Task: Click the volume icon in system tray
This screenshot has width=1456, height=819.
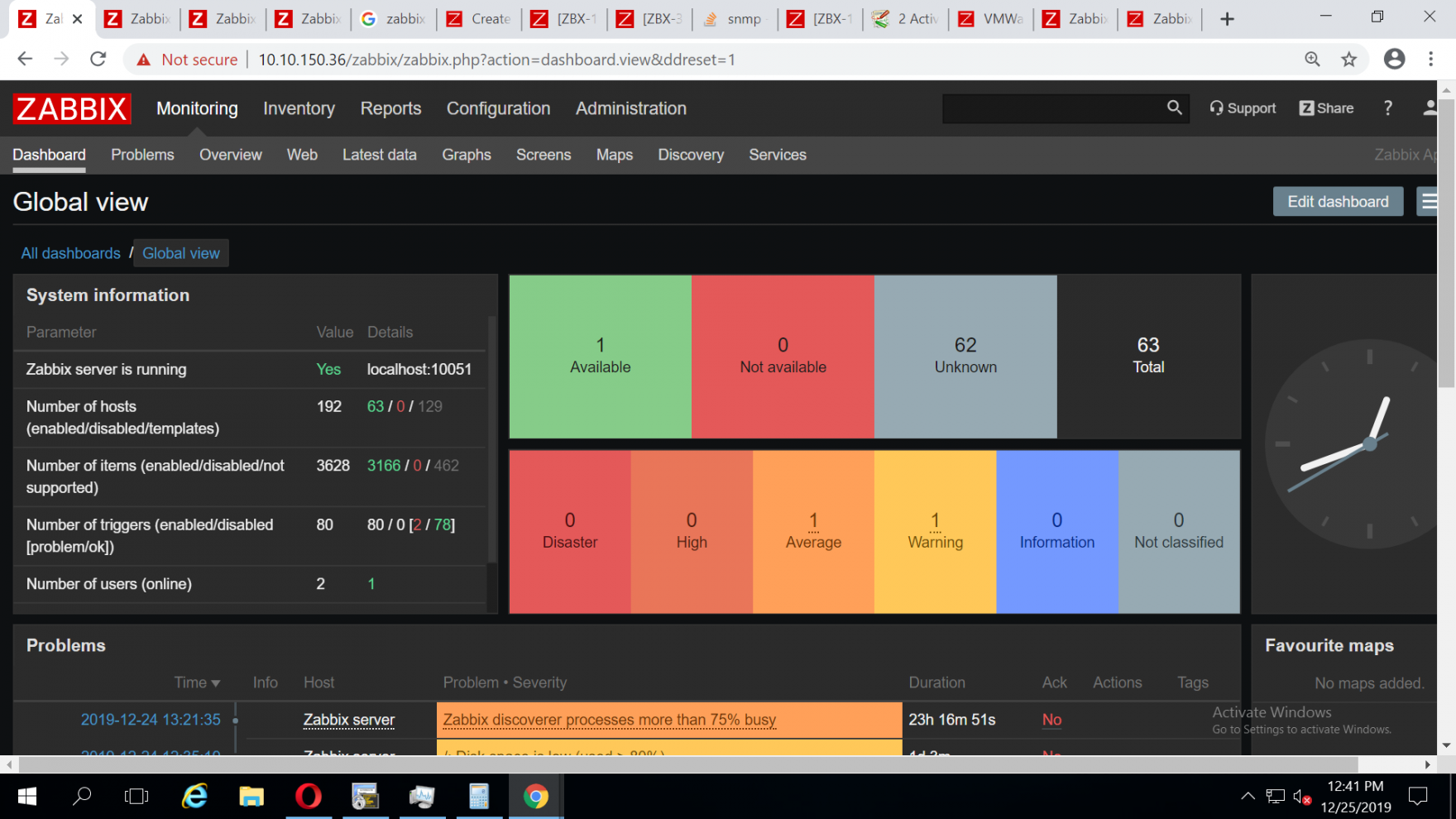Action: click(1301, 797)
